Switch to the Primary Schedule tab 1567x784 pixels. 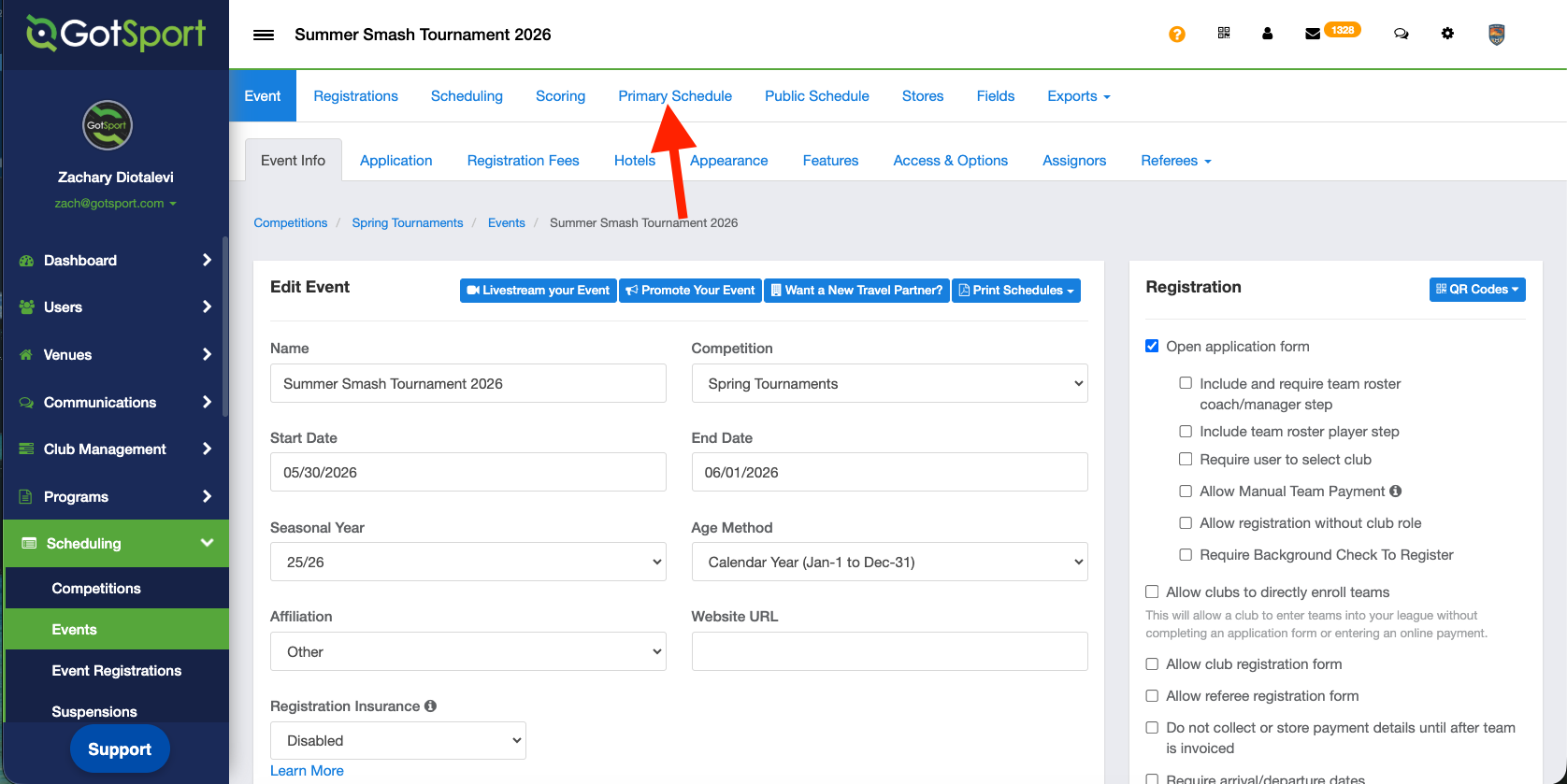point(674,96)
